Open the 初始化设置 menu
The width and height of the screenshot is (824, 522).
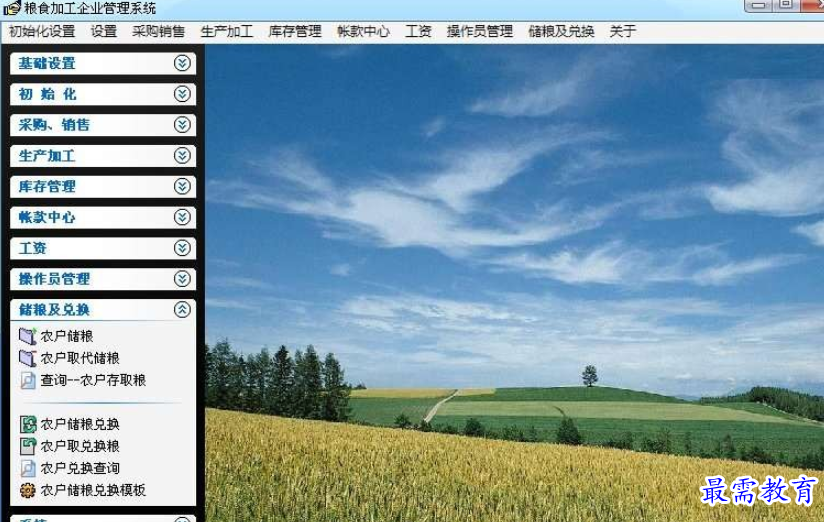[42, 31]
